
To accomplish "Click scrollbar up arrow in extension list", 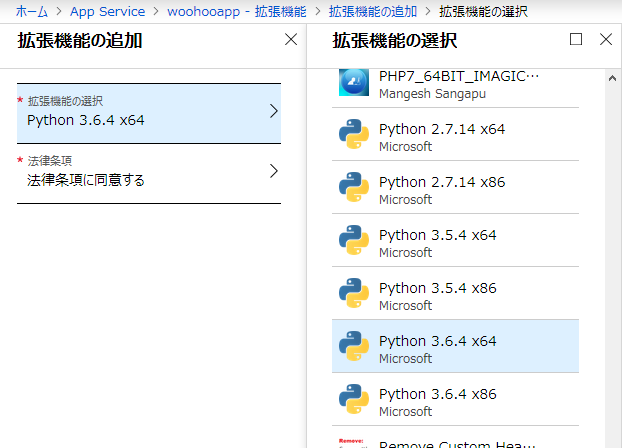I will click(612, 78).
